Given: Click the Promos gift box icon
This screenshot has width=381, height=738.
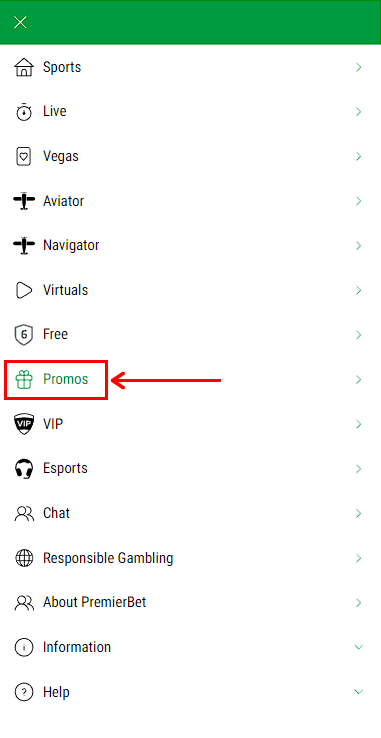Looking at the screenshot, I should [x=24, y=380].
